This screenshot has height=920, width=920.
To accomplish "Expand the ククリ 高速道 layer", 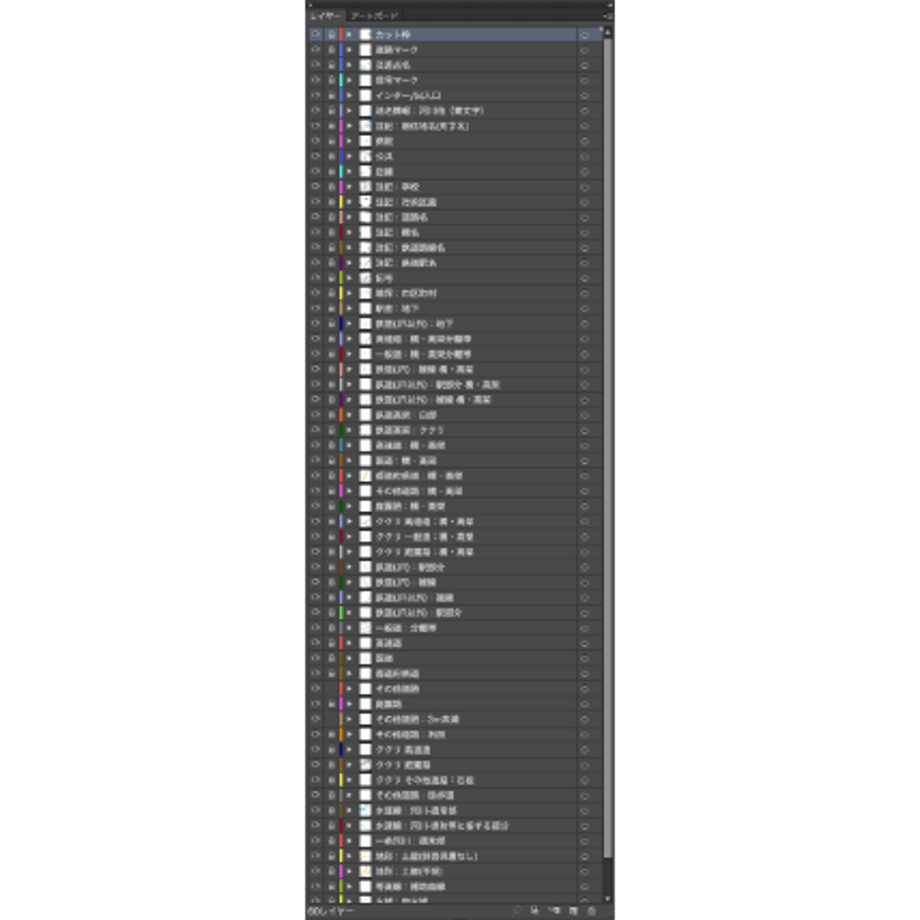I will [x=350, y=750].
